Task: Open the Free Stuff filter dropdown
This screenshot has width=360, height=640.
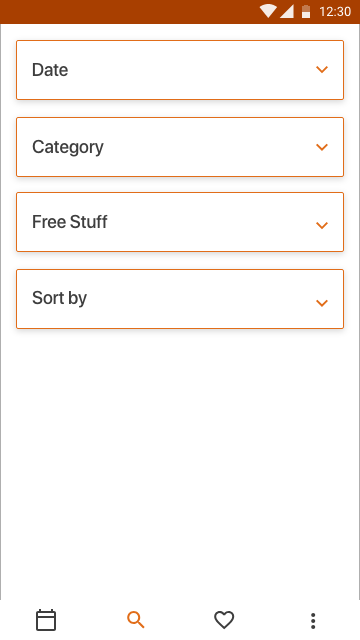Action: [x=180, y=222]
